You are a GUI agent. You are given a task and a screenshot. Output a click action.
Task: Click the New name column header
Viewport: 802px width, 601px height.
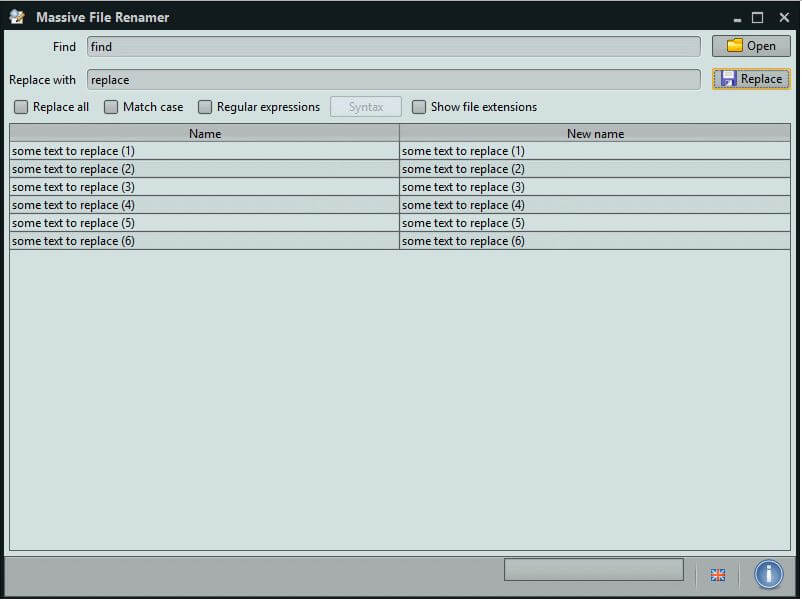pyautogui.click(x=594, y=133)
